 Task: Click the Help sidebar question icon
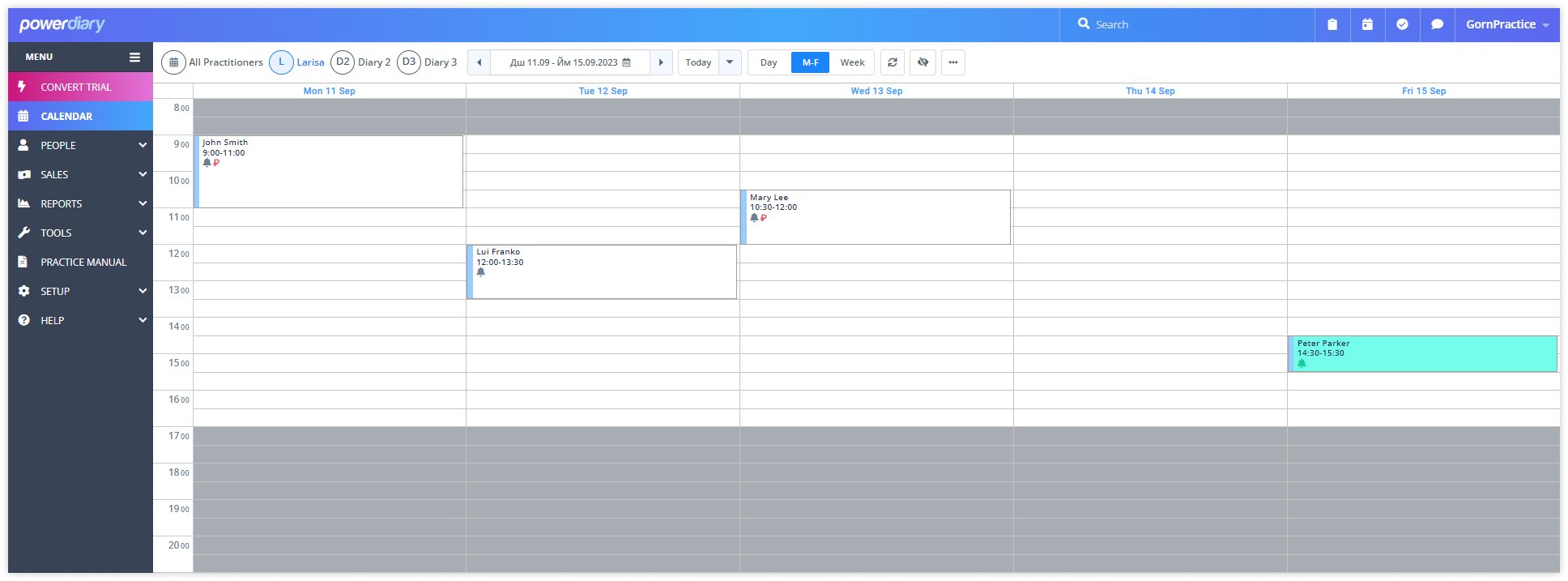(23, 320)
